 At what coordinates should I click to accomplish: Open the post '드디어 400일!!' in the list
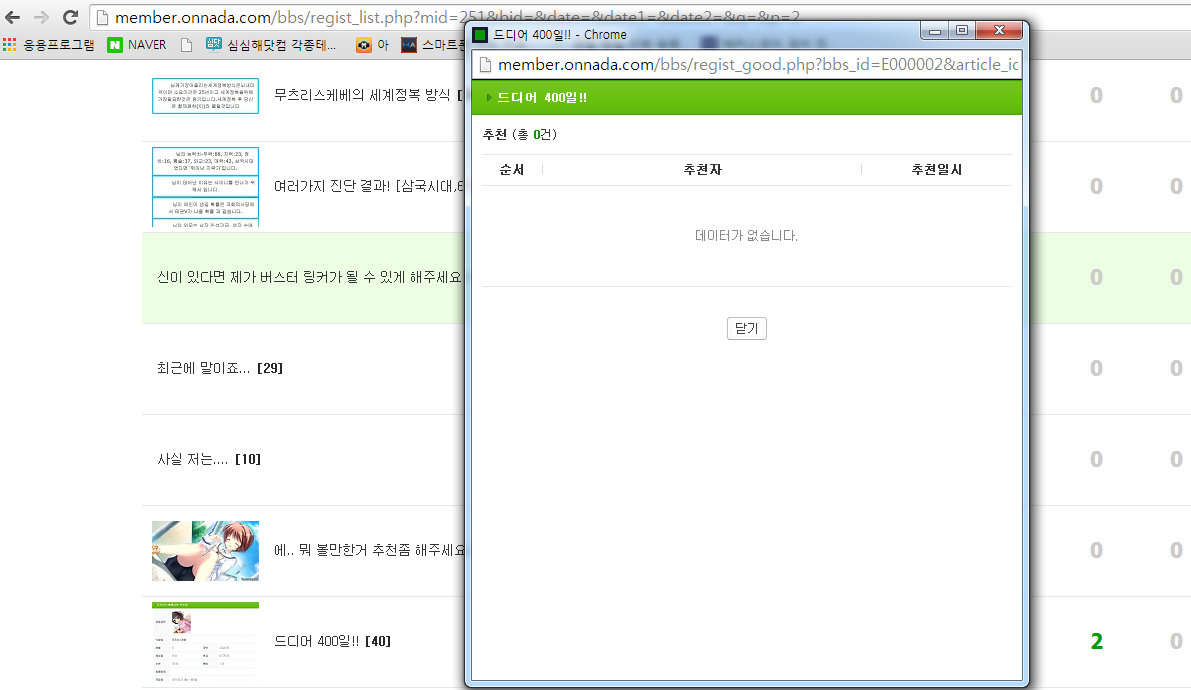[316, 641]
